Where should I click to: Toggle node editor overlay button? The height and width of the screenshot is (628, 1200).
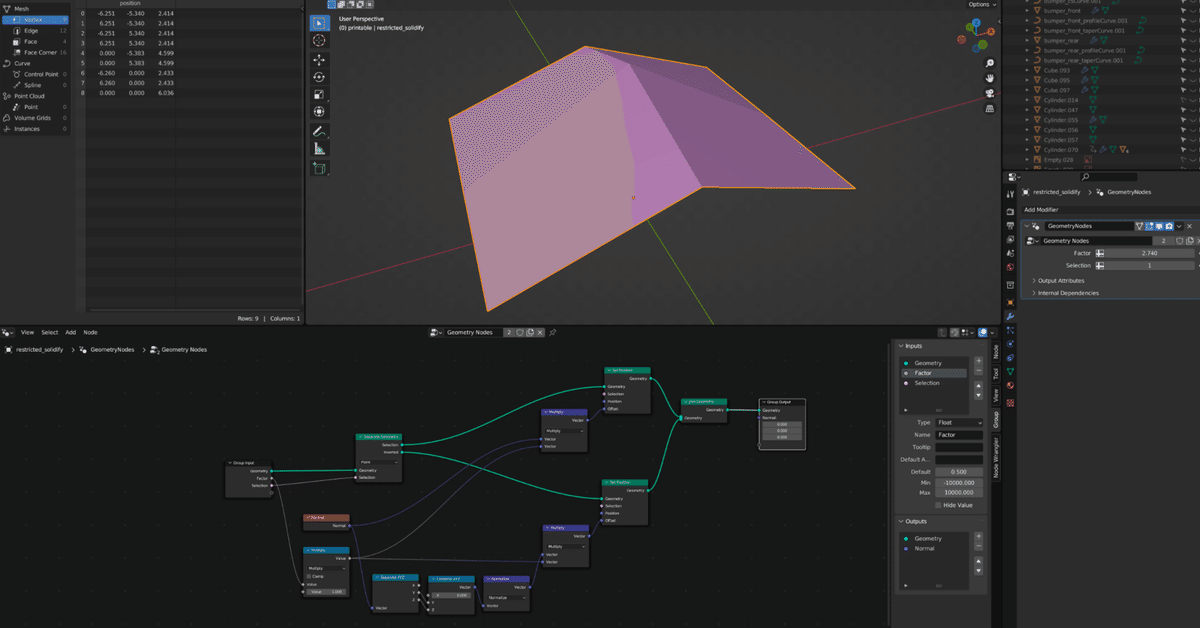pos(982,332)
